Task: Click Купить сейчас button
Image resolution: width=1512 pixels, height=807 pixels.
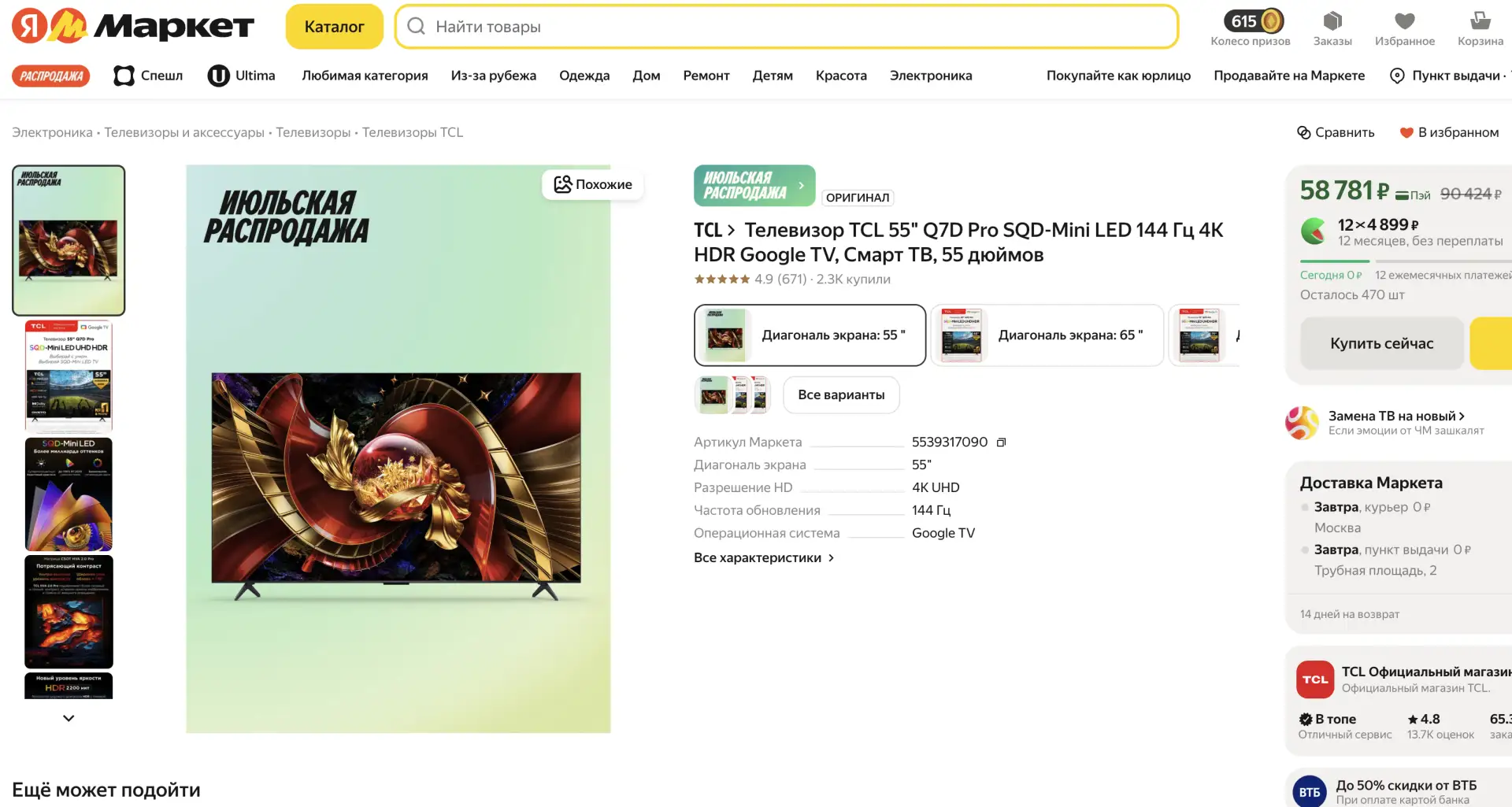Action: [1382, 343]
